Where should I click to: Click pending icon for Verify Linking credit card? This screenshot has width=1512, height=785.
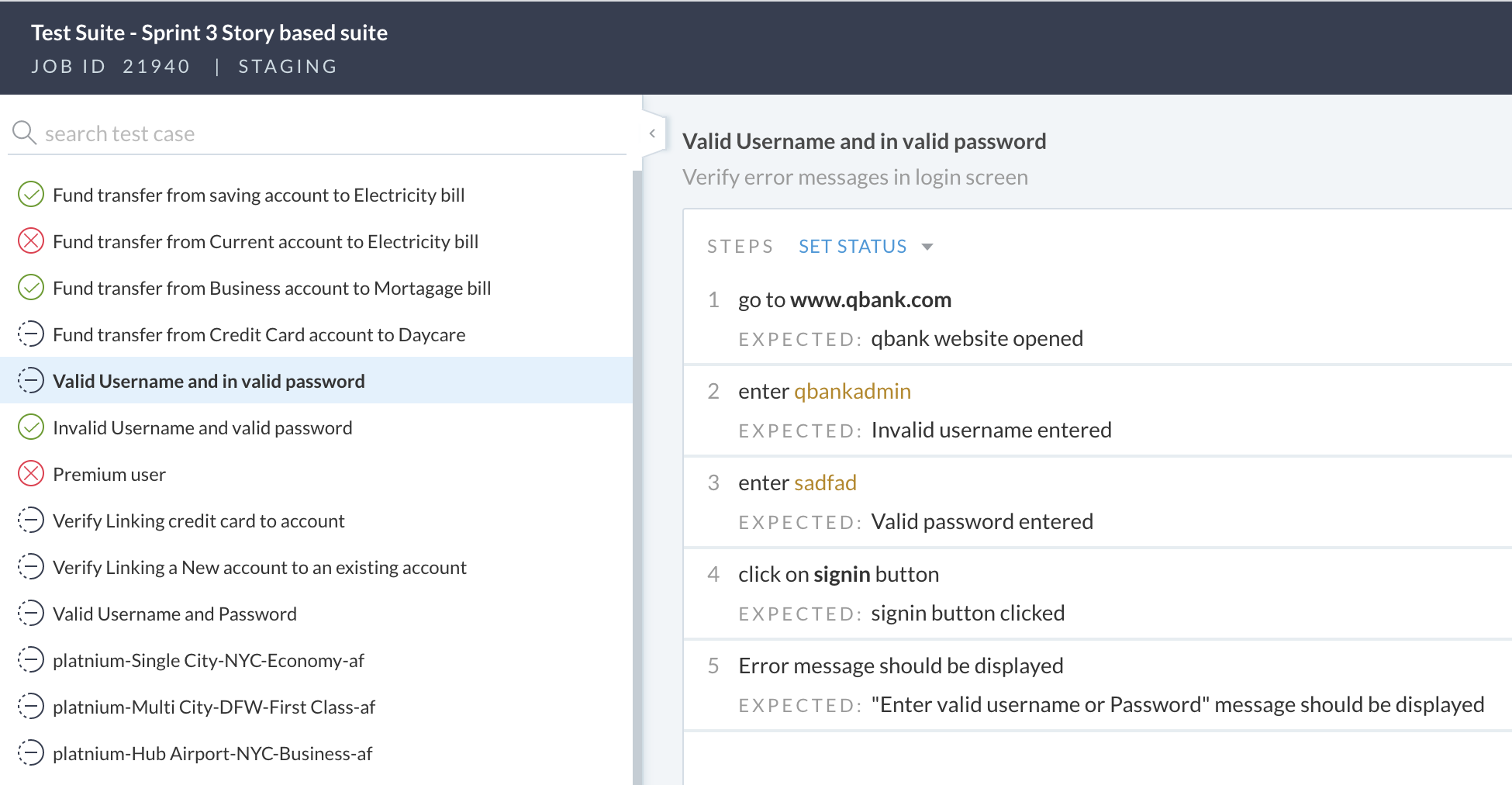tap(31, 520)
